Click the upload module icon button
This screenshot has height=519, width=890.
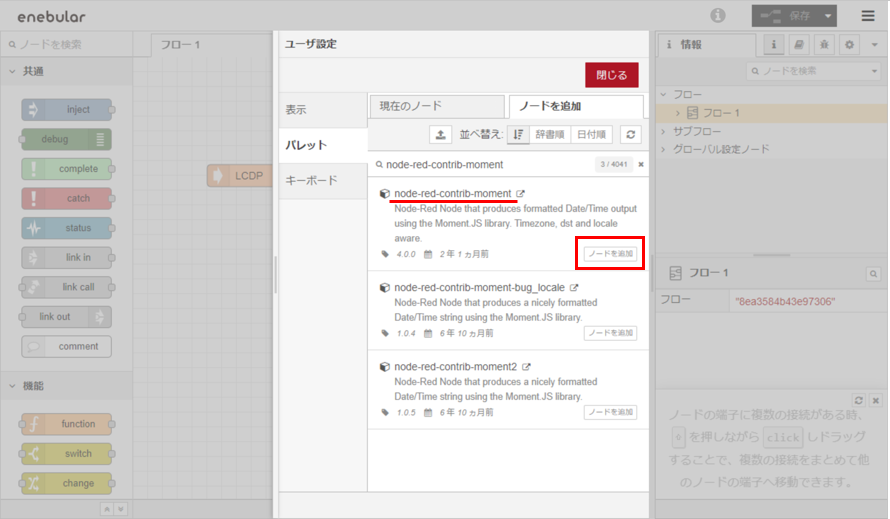pos(440,135)
